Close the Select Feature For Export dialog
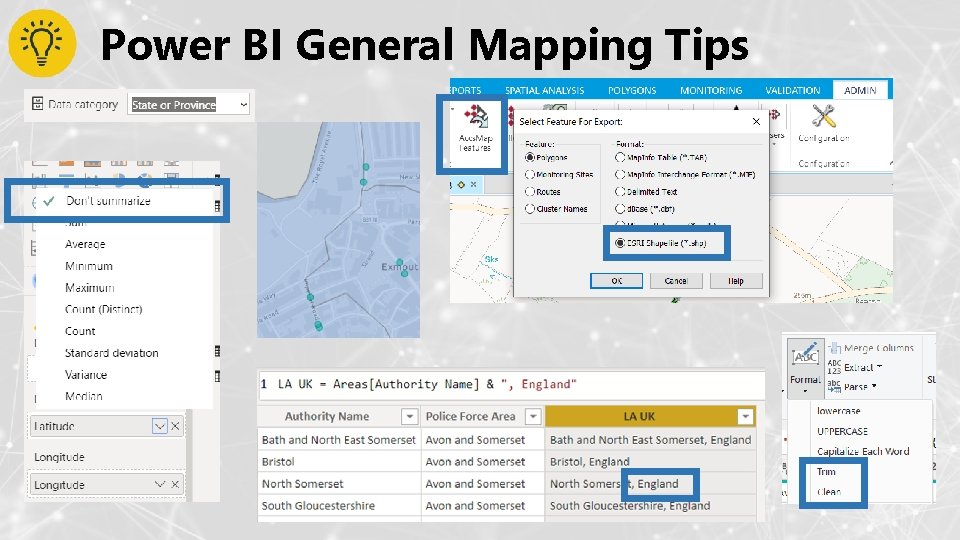The width and height of the screenshot is (960, 540). click(756, 121)
